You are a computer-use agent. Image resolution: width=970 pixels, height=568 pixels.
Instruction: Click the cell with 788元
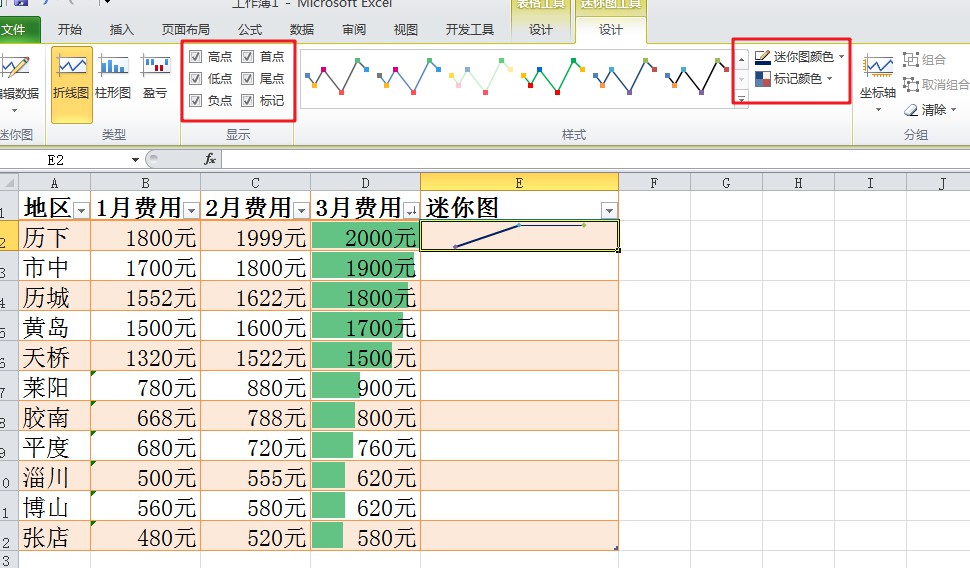(x=255, y=416)
